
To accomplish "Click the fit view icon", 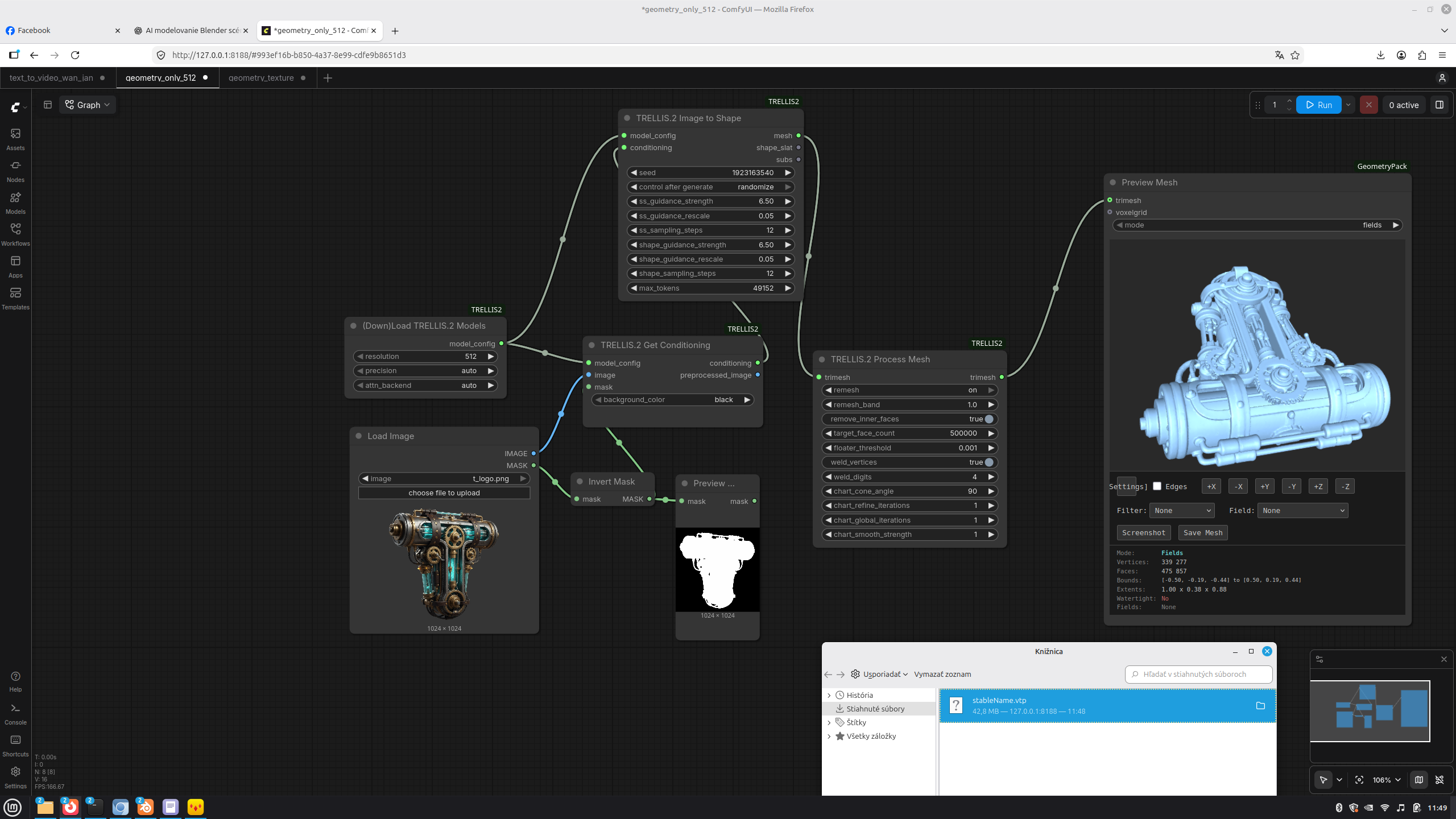I will (x=1359, y=780).
